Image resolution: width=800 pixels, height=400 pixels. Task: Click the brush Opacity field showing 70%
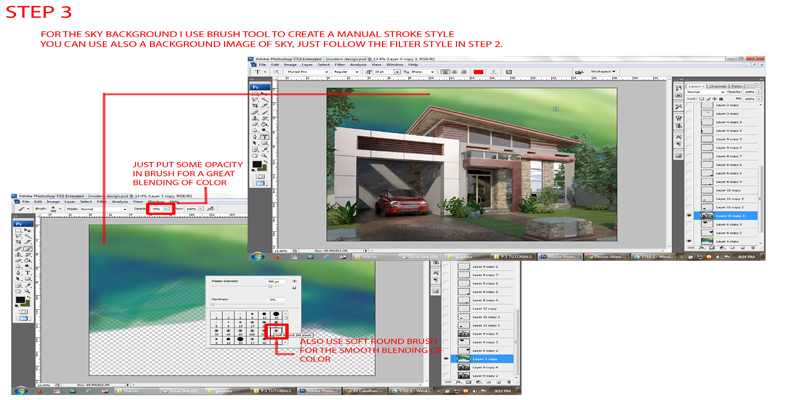tap(158, 209)
